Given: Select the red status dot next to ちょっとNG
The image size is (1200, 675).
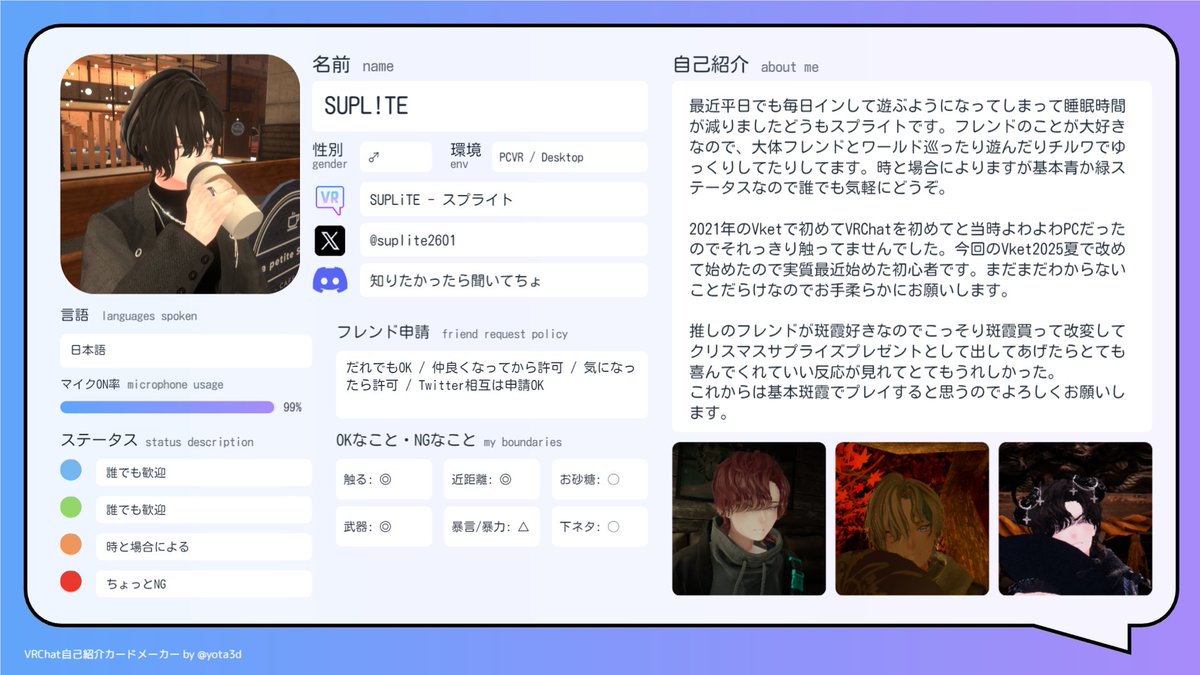Looking at the screenshot, I should click(x=69, y=582).
